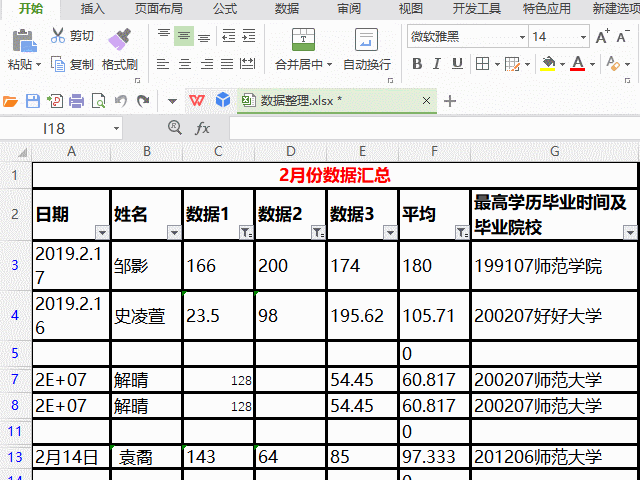Click the fx insert function button
The height and width of the screenshot is (480, 640).
202,129
